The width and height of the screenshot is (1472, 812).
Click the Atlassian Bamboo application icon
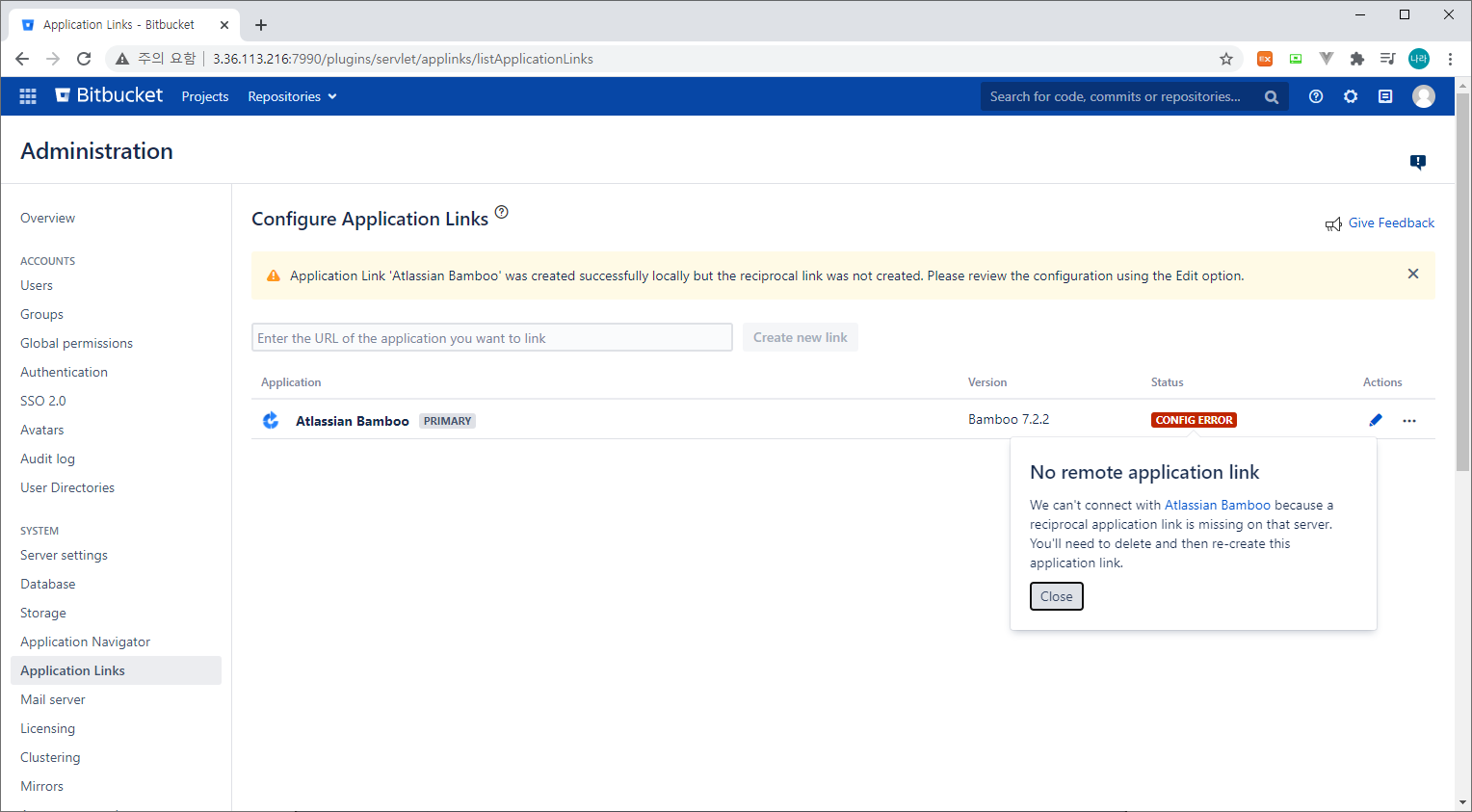coord(271,420)
